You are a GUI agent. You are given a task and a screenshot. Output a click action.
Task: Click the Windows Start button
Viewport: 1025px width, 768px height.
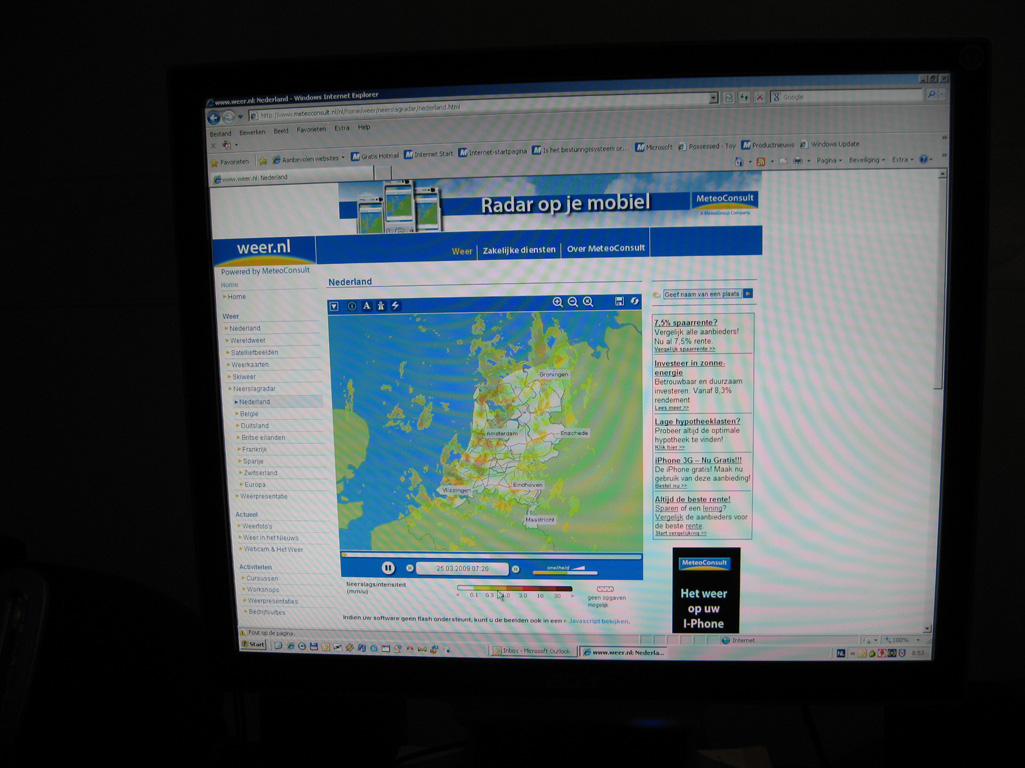pyautogui.click(x=253, y=644)
